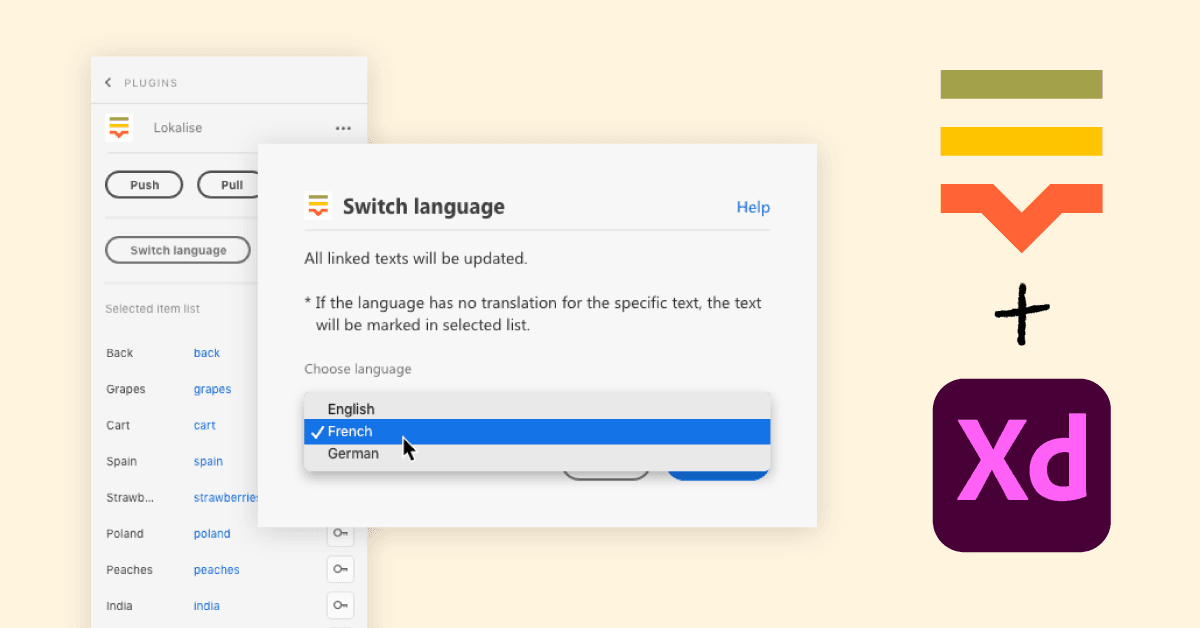Click the Lokalise plugin icon in the sidebar header

(119, 128)
